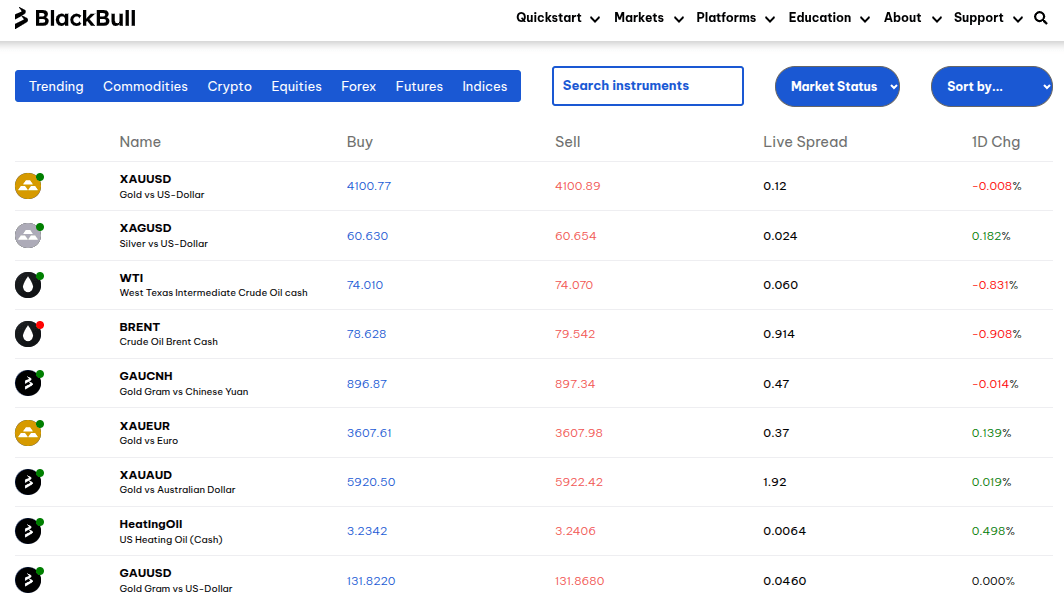Expand the Markets menu
Image resolution: width=1064 pixels, height=603 pixels.
click(649, 18)
